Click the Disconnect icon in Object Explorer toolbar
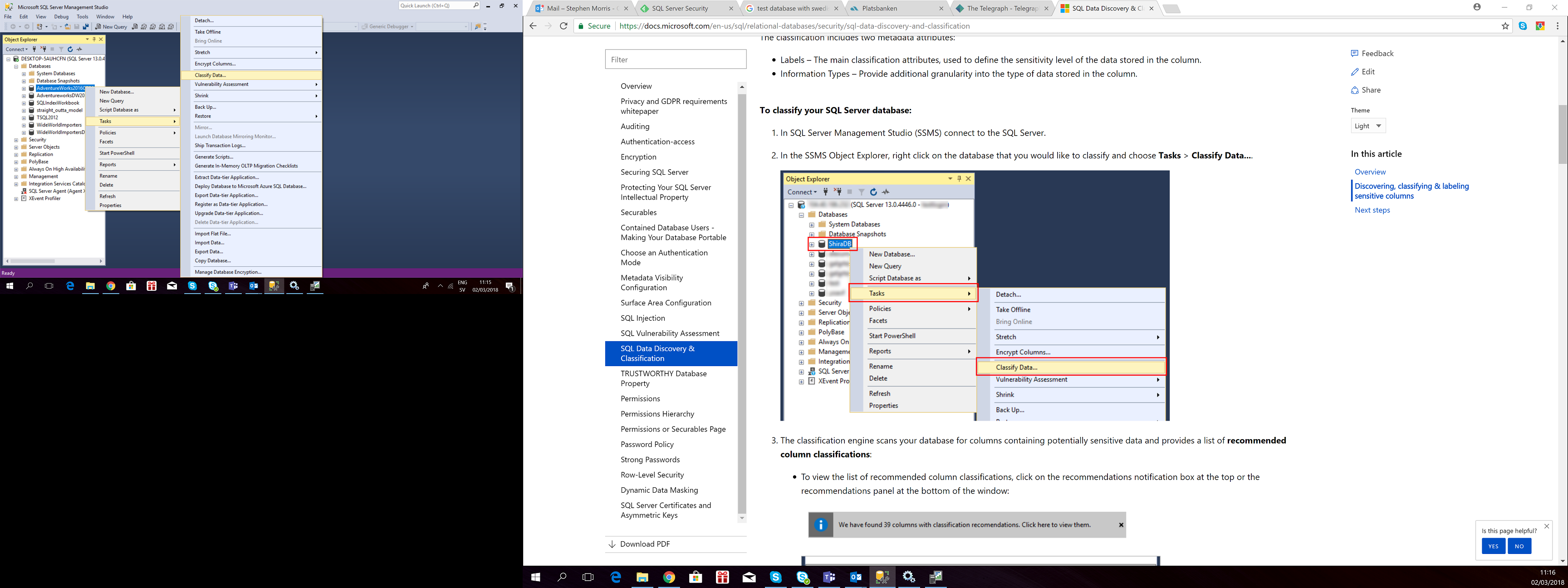The width and height of the screenshot is (1568, 588). [x=43, y=49]
